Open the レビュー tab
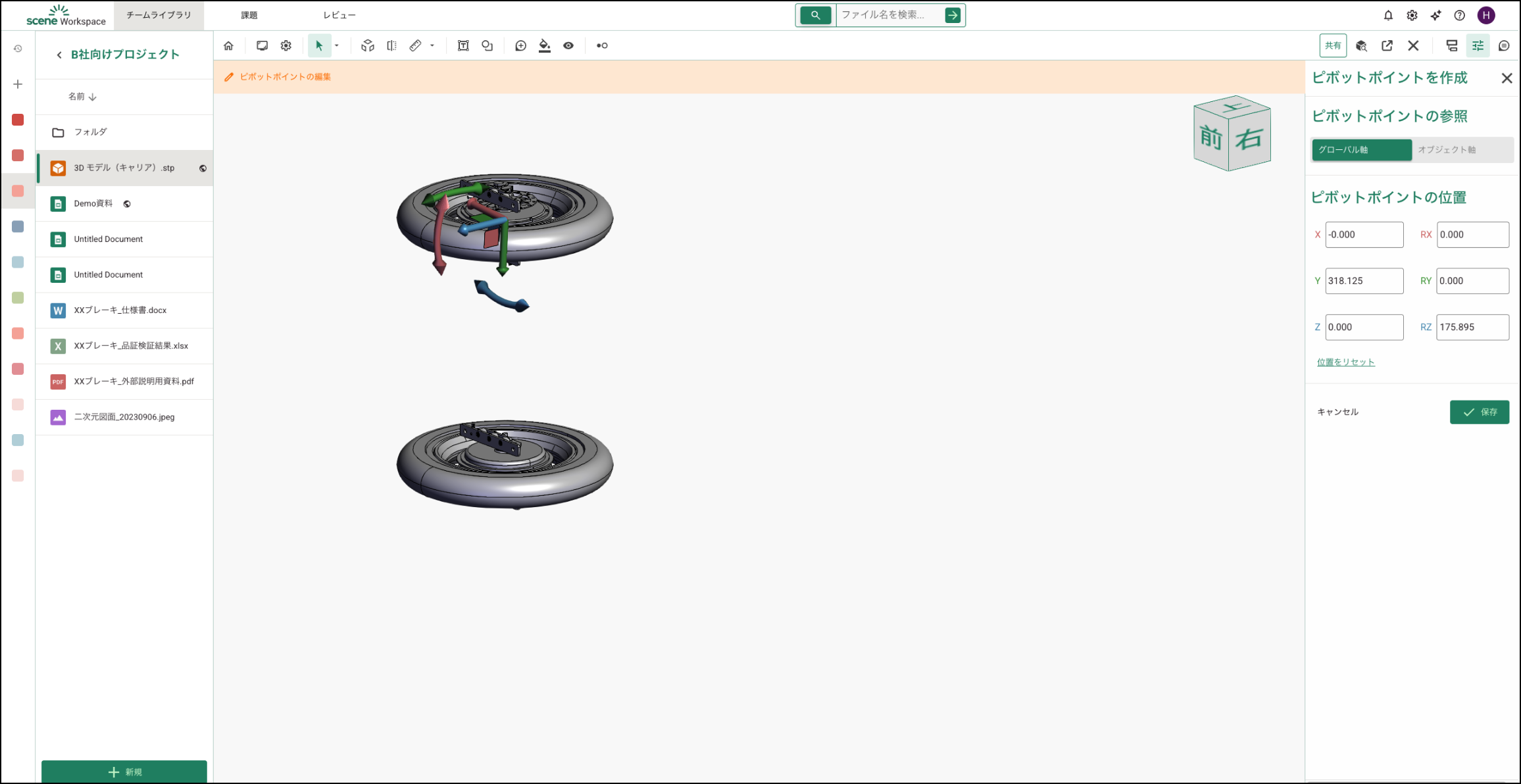Image resolution: width=1521 pixels, height=784 pixels. coord(339,15)
